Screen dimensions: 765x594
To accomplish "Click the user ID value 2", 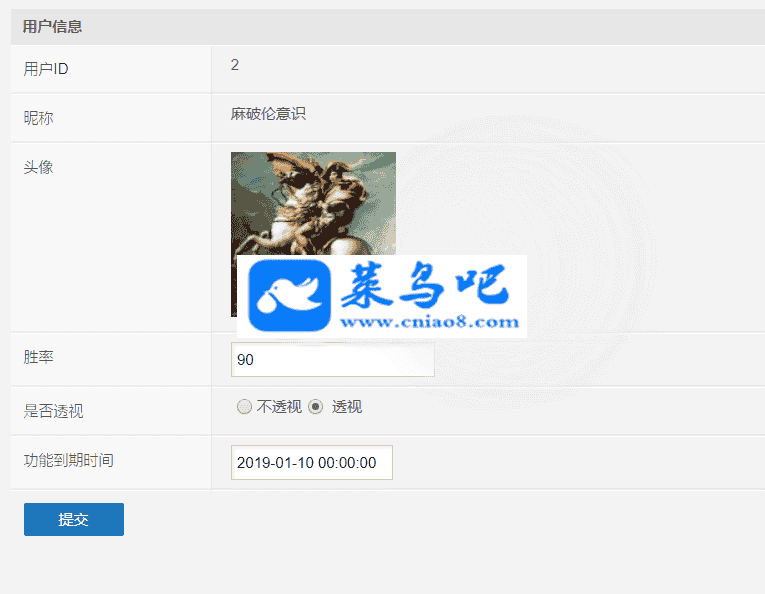I will click(x=235, y=65).
